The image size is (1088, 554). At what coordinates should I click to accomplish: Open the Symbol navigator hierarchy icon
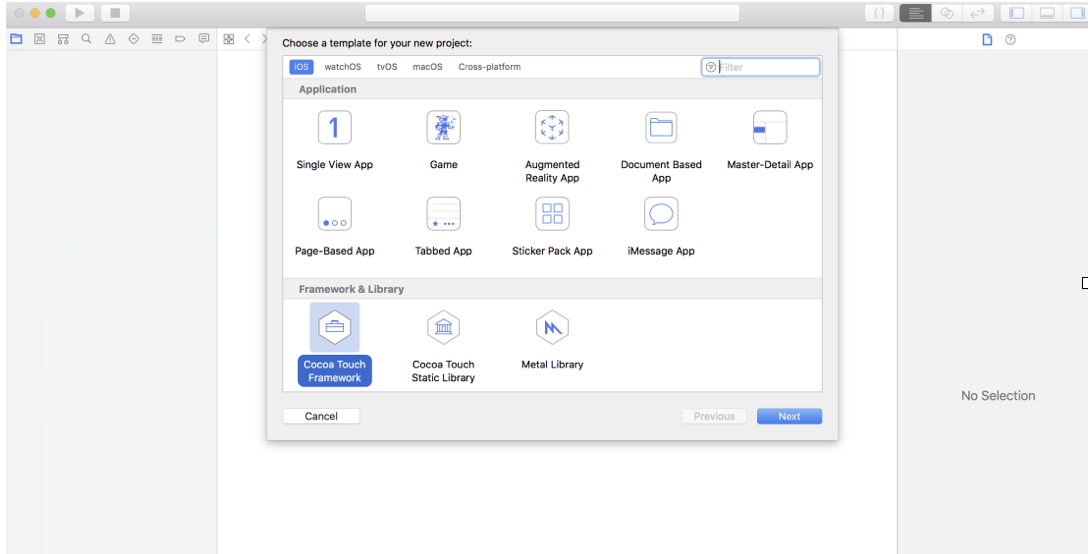click(x=63, y=39)
